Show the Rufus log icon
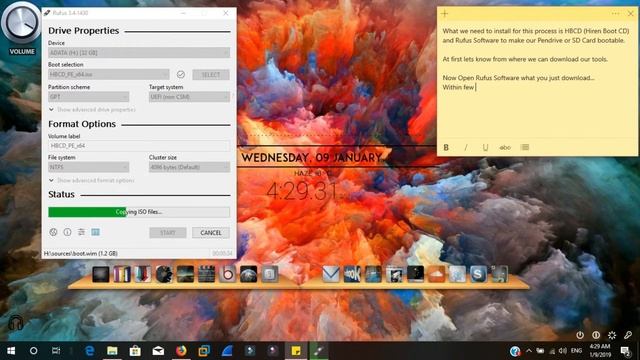 coord(96,232)
